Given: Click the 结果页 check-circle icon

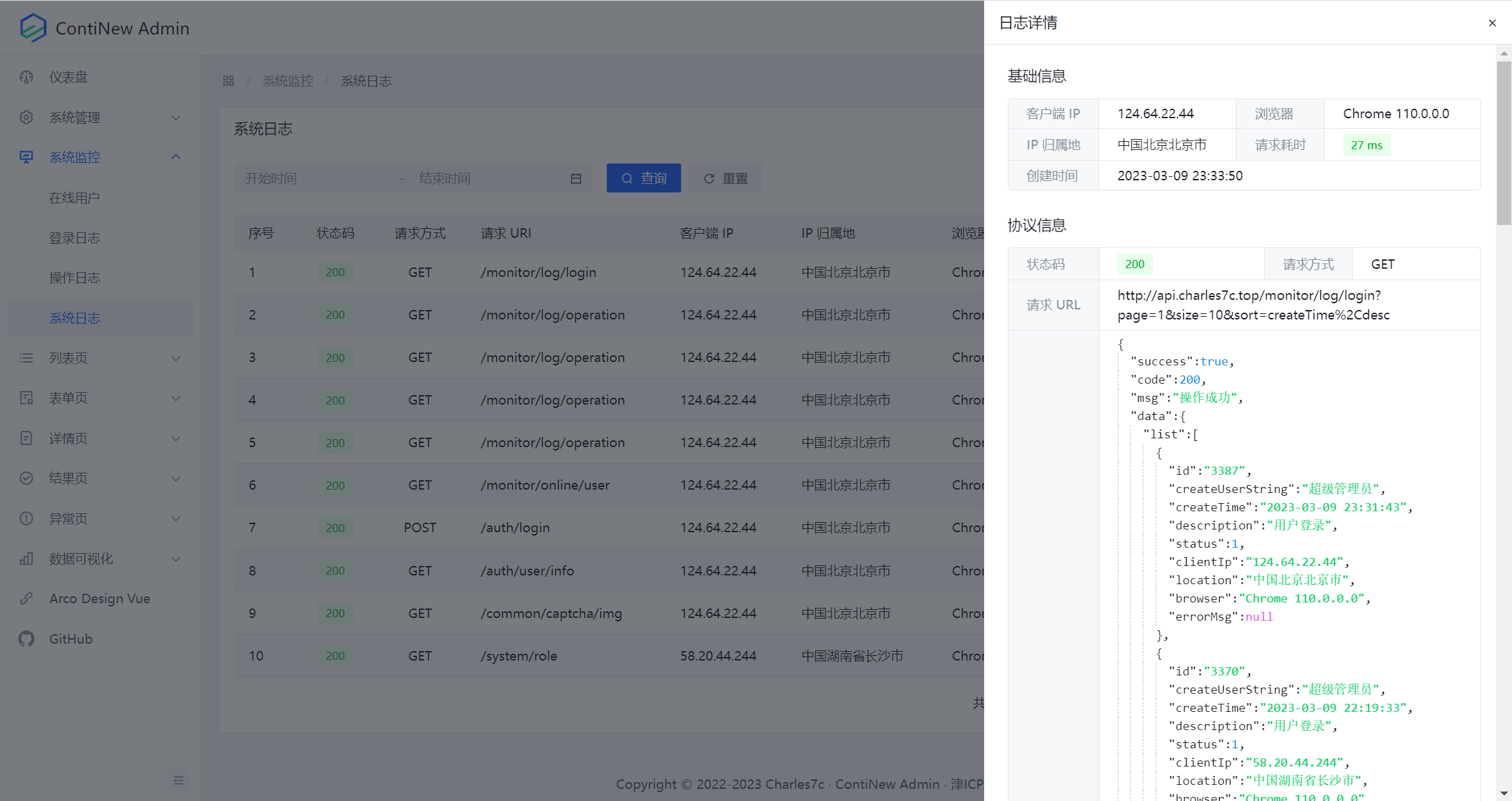Looking at the screenshot, I should pyautogui.click(x=26, y=478).
